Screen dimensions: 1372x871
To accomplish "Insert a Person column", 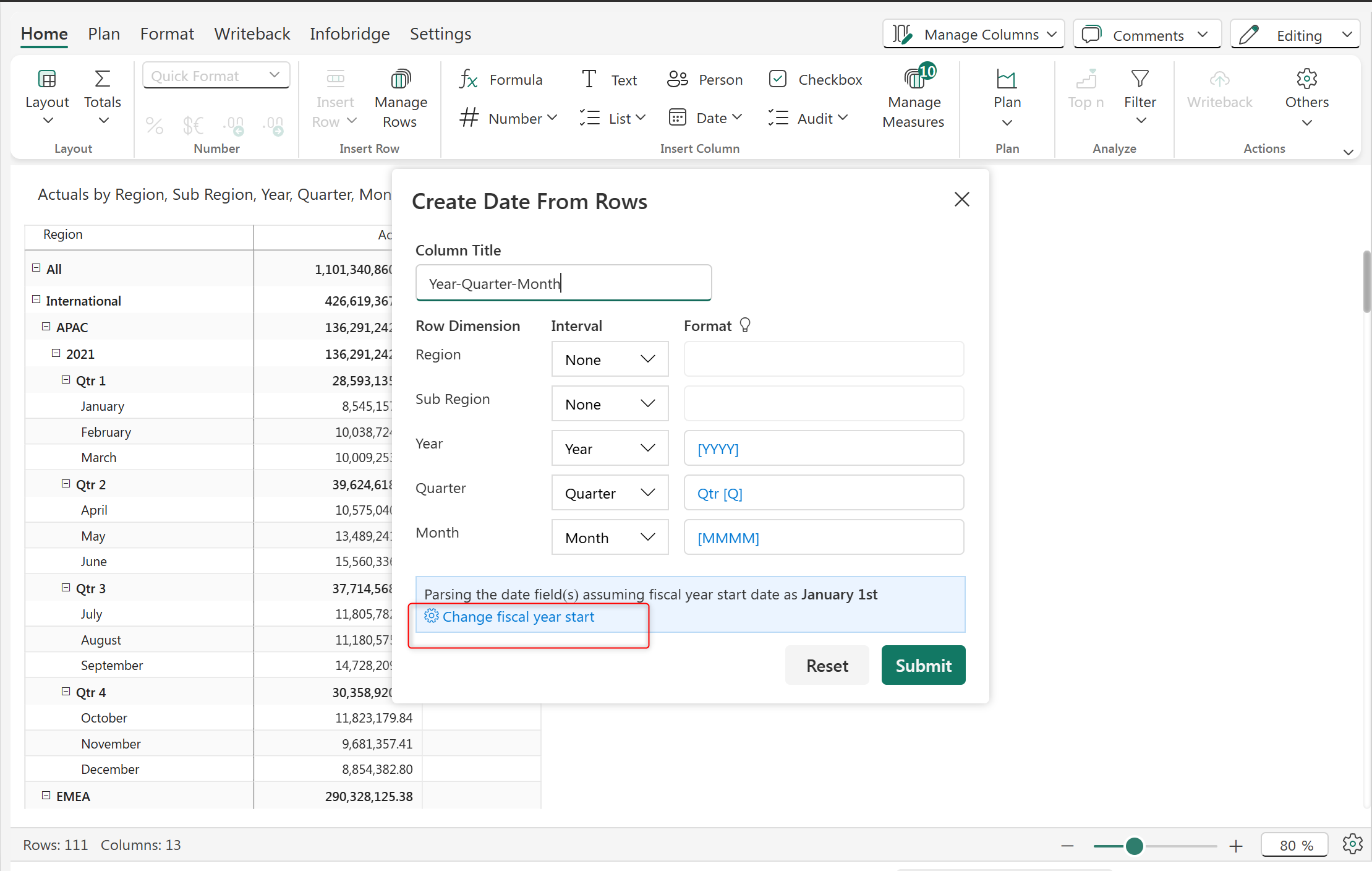I will 705,80.
